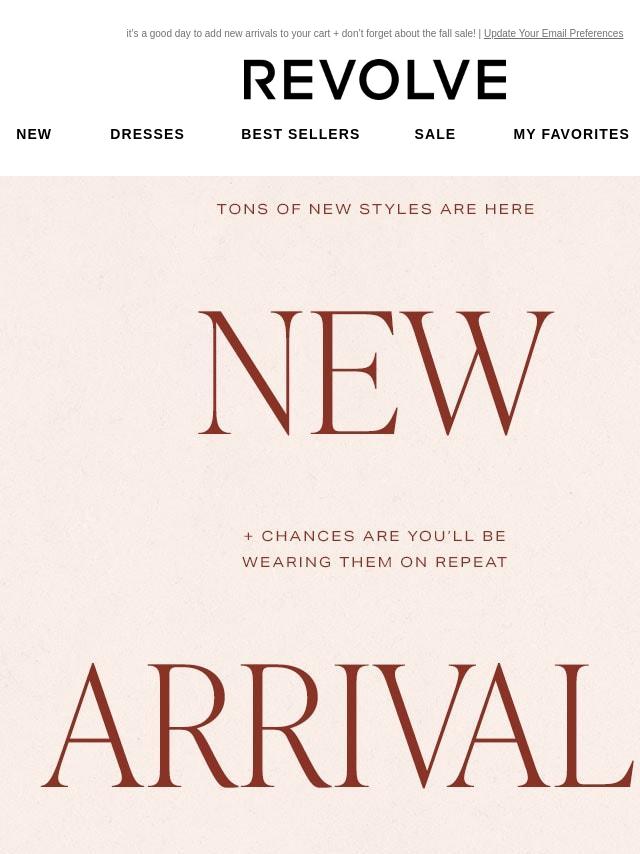Screen dimensions: 640x854
Task: Click the 'fall sale' mention in the preheader
Action: point(456,33)
